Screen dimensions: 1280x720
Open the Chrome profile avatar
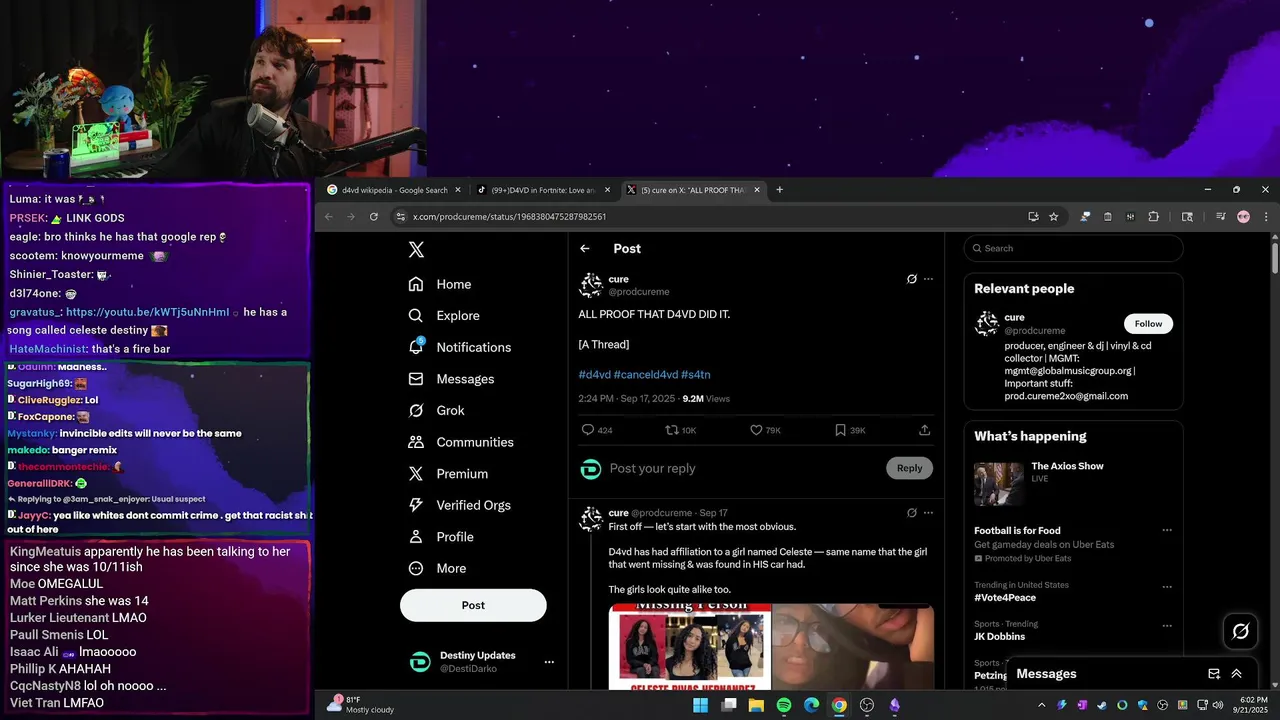[1243, 217]
